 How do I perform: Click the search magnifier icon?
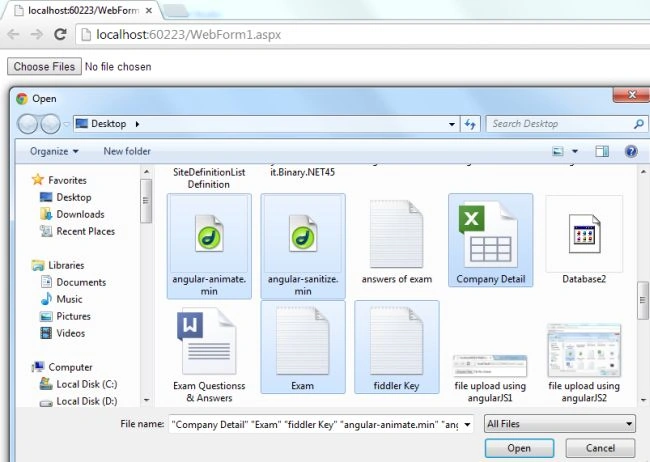click(639, 124)
